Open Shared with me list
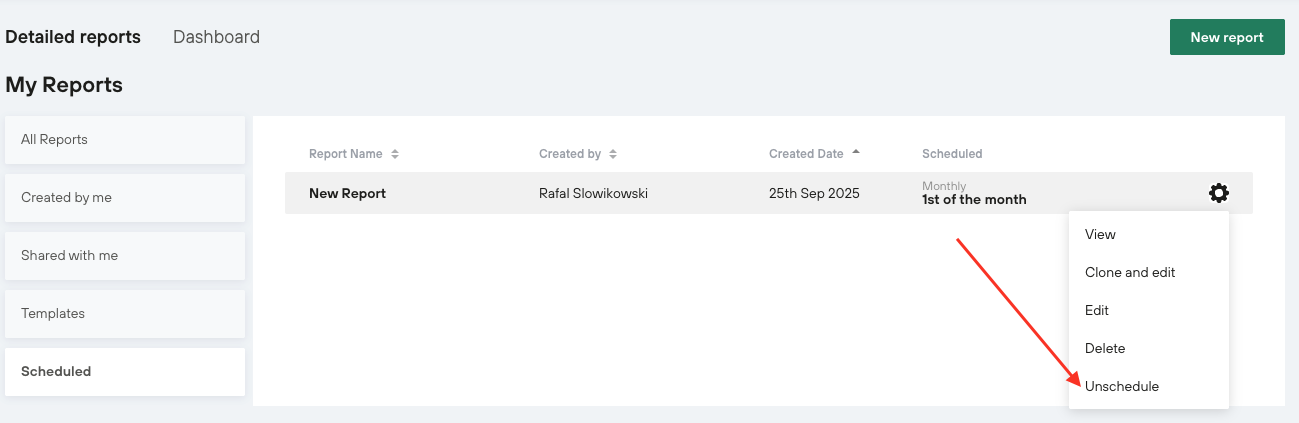 124,256
